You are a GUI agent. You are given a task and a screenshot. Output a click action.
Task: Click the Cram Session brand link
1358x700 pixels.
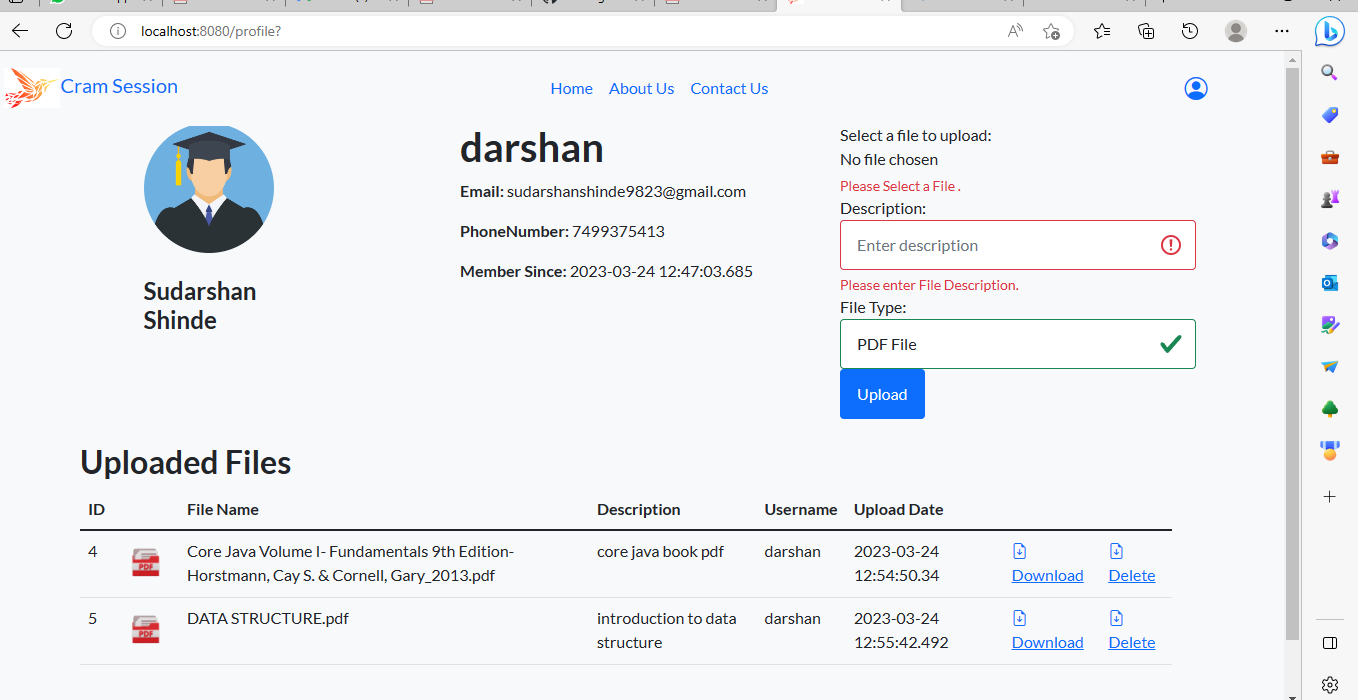pyautogui.click(x=119, y=87)
